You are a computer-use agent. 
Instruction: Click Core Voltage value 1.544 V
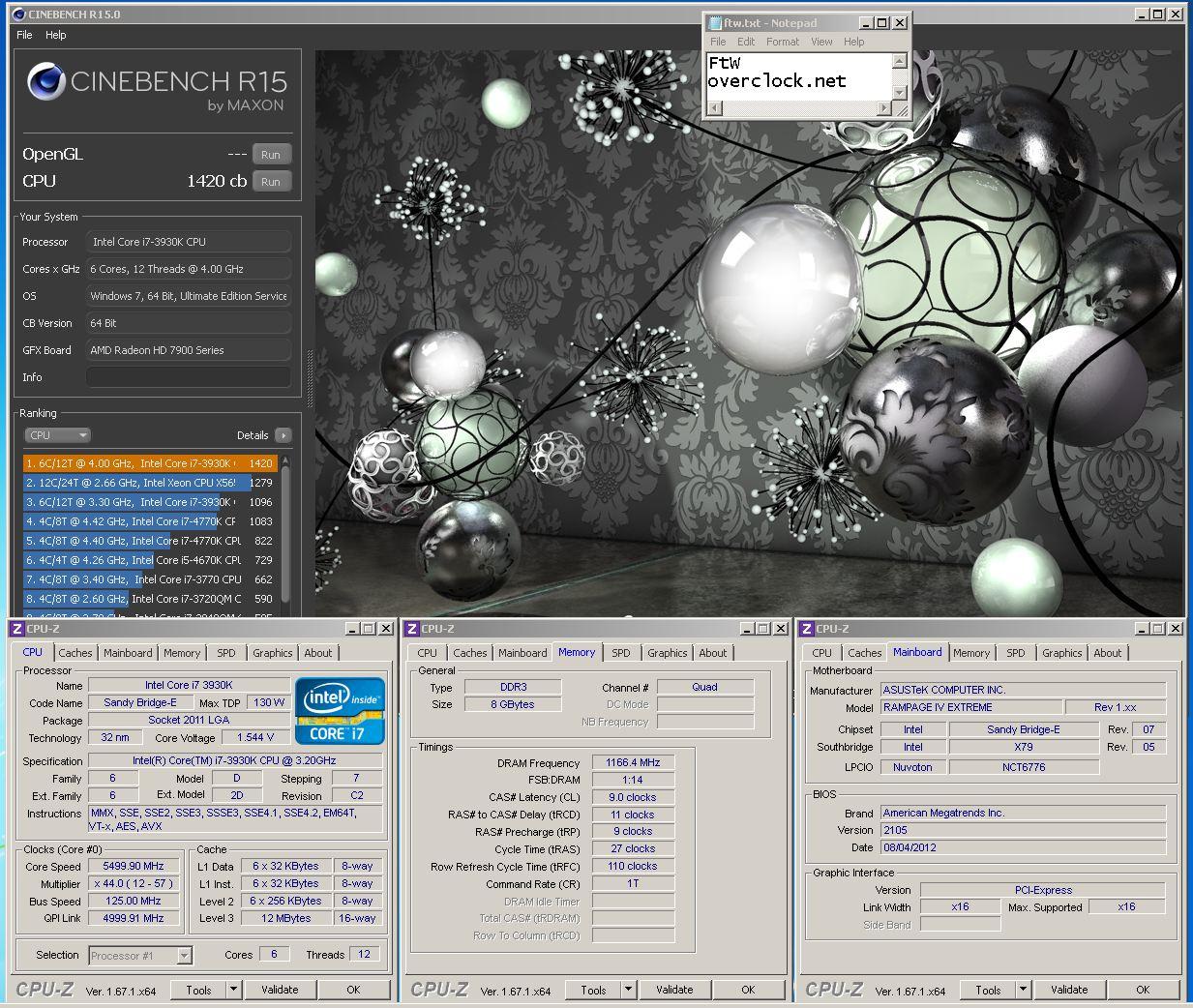tap(256, 737)
